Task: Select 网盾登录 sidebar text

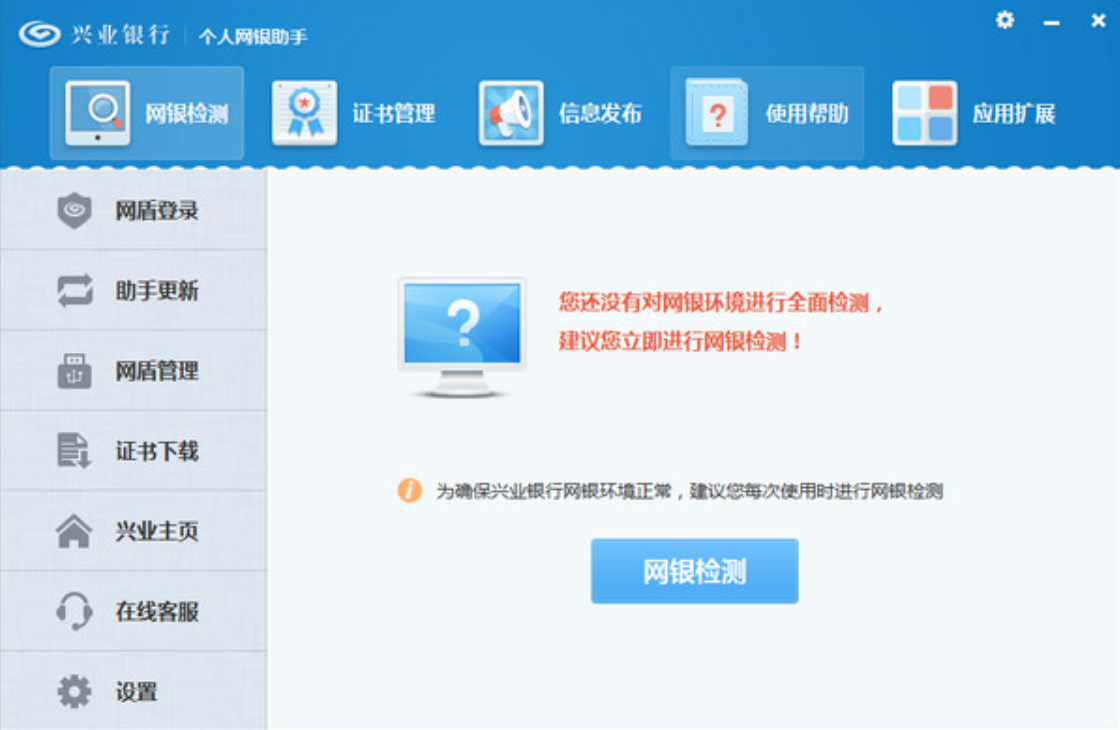Action: [157, 211]
